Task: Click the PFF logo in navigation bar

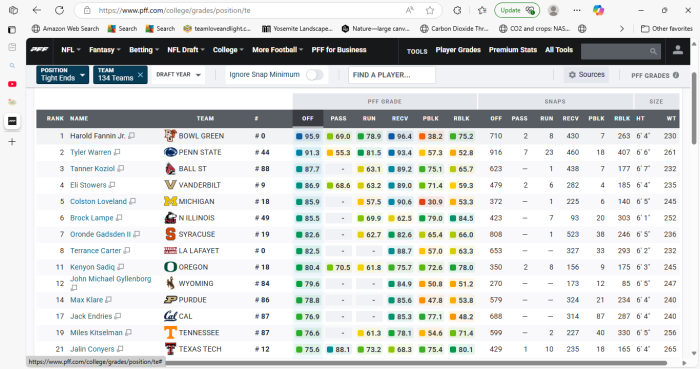Action: [39, 50]
